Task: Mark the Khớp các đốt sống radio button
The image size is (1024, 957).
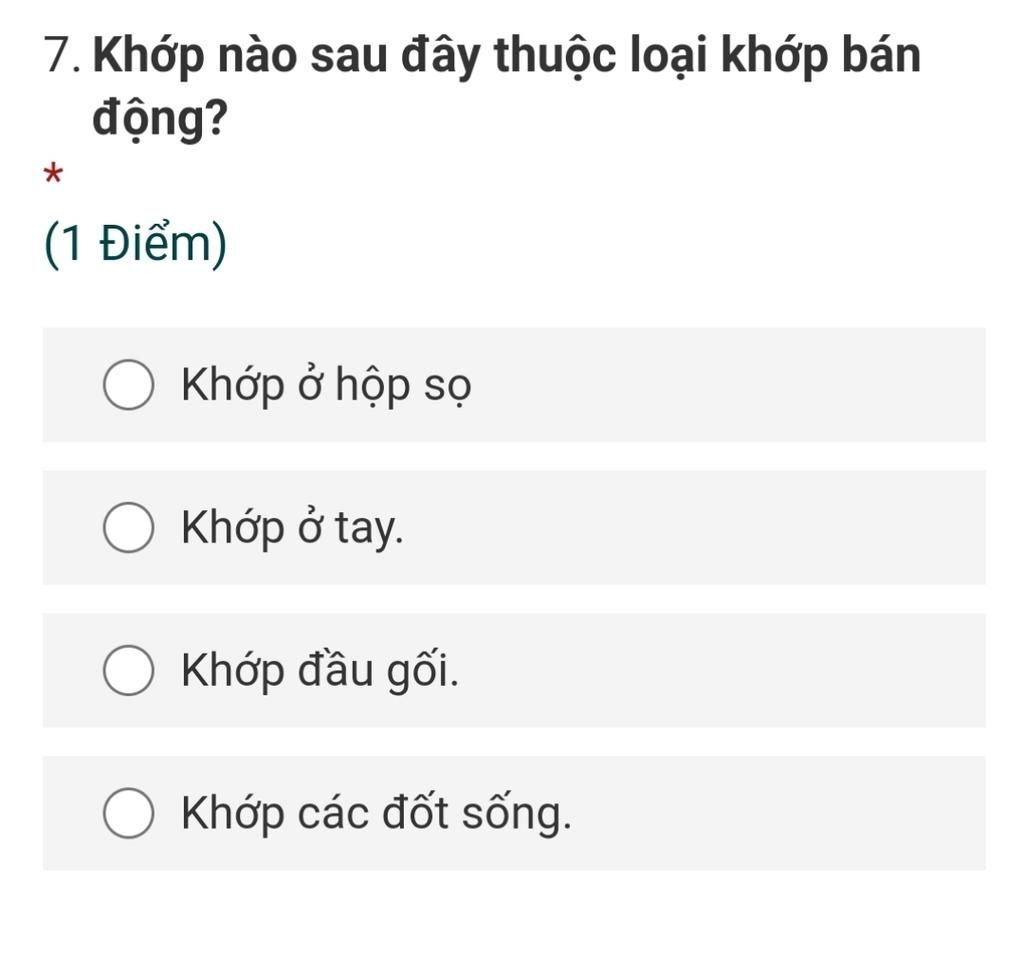Action: point(129,814)
